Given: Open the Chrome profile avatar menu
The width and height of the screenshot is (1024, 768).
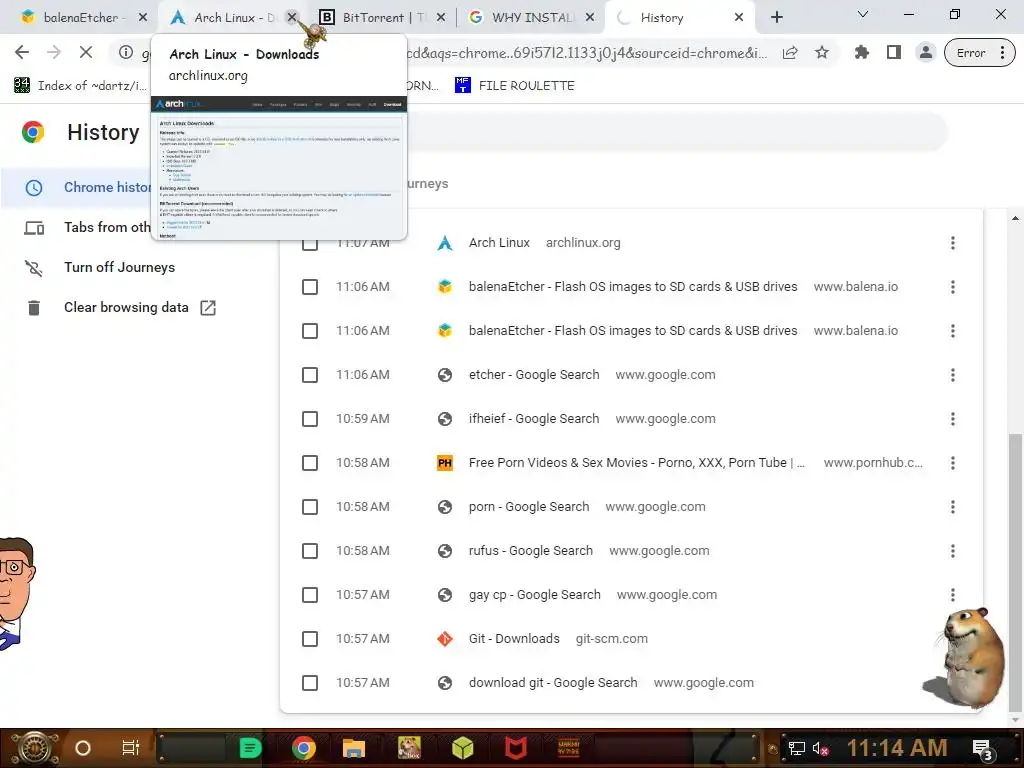Looking at the screenshot, I should point(925,52).
